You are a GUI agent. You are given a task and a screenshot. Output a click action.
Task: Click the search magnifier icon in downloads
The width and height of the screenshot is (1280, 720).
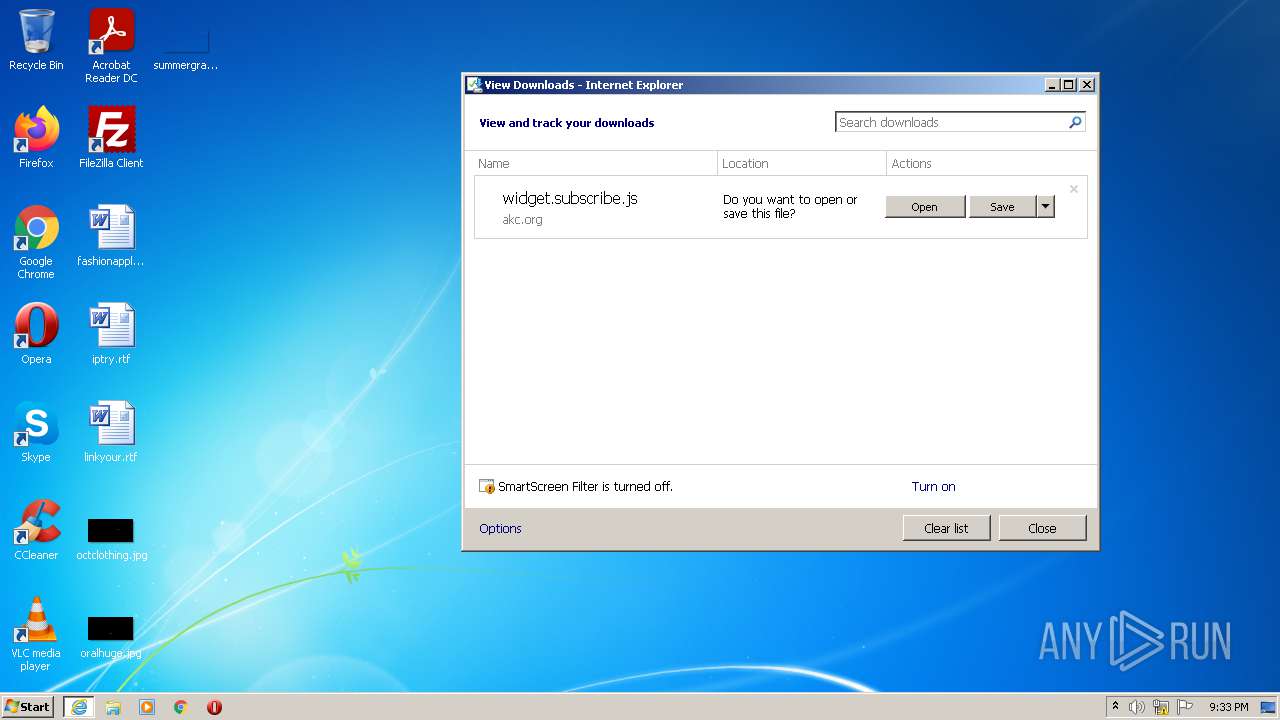(x=1075, y=122)
